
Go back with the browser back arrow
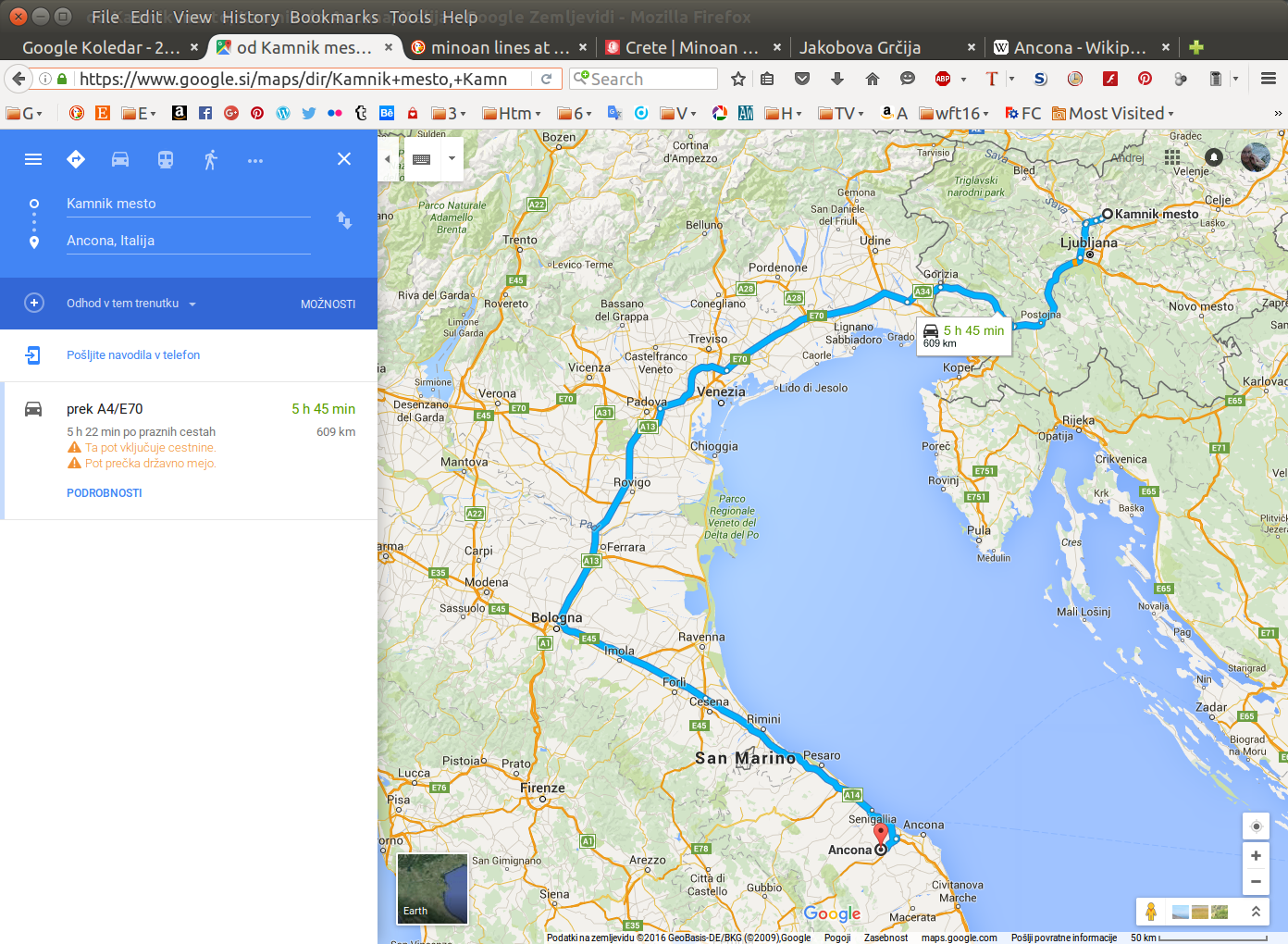pyautogui.click(x=19, y=79)
